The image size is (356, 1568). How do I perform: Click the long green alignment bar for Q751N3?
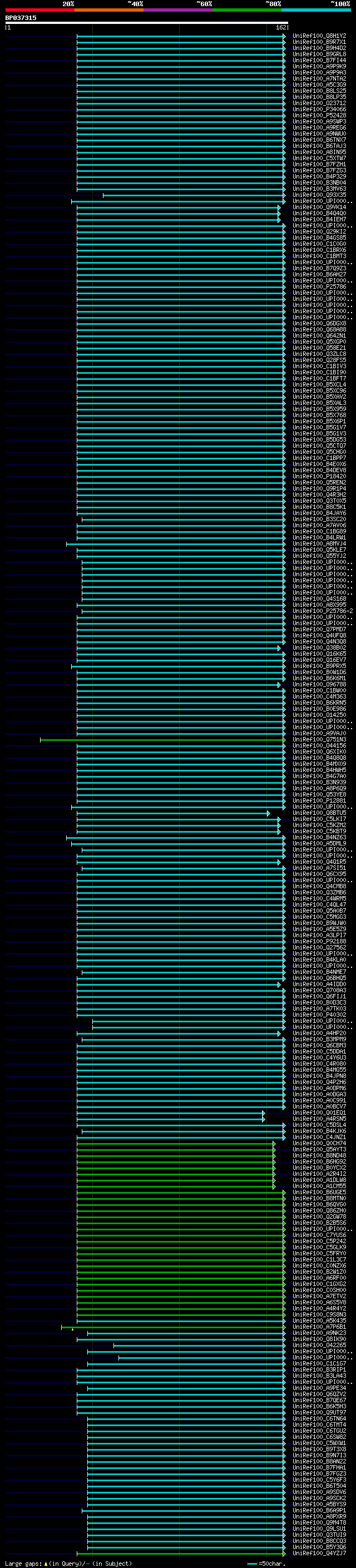[162, 740]
